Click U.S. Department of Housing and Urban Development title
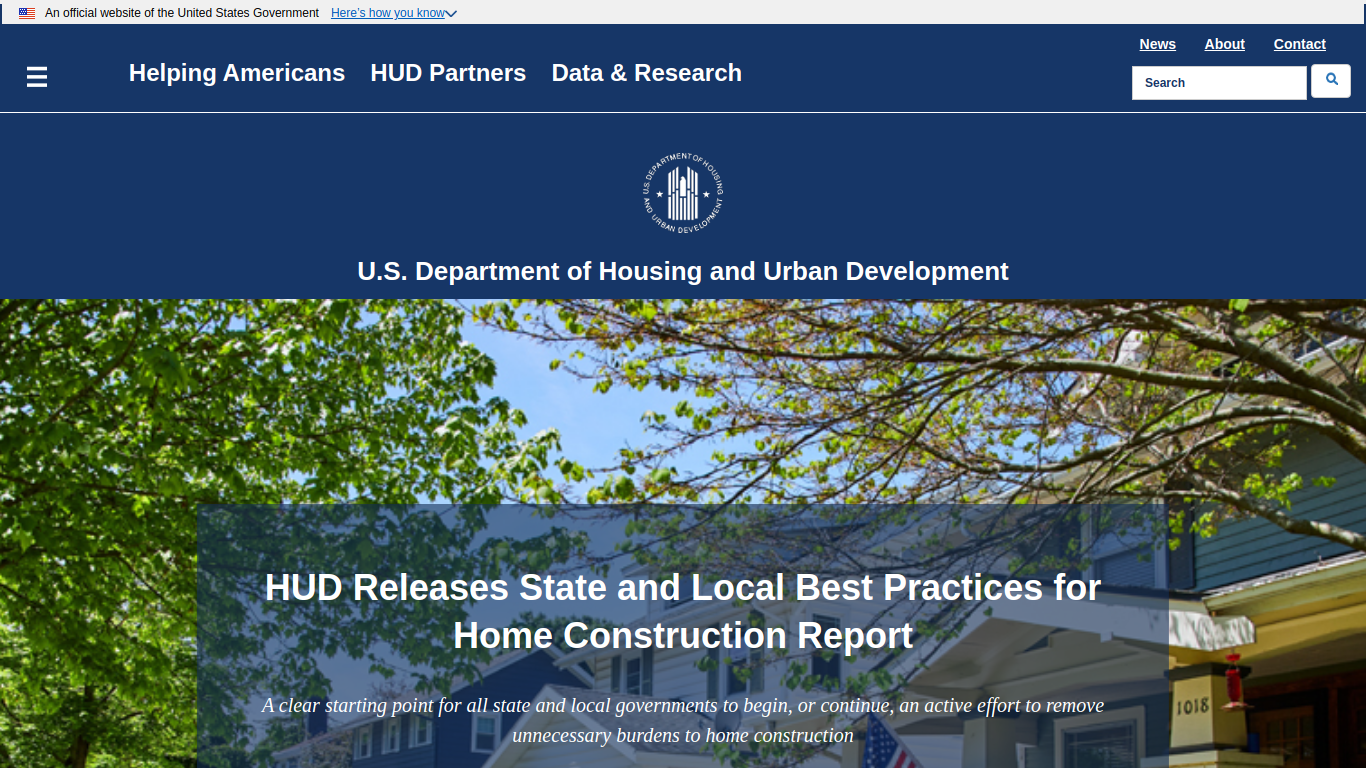Viewport: 1366px width, 768px height. [683, 271]
